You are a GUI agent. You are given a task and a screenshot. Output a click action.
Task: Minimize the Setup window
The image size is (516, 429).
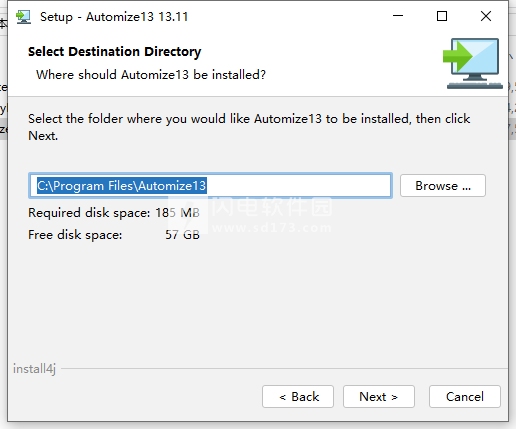(x=398, y=16)
